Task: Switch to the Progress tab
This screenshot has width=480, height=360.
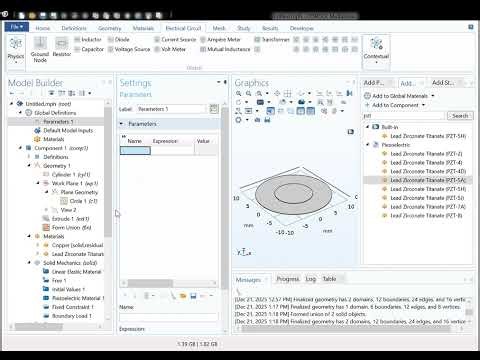Action: pos(288,279)
